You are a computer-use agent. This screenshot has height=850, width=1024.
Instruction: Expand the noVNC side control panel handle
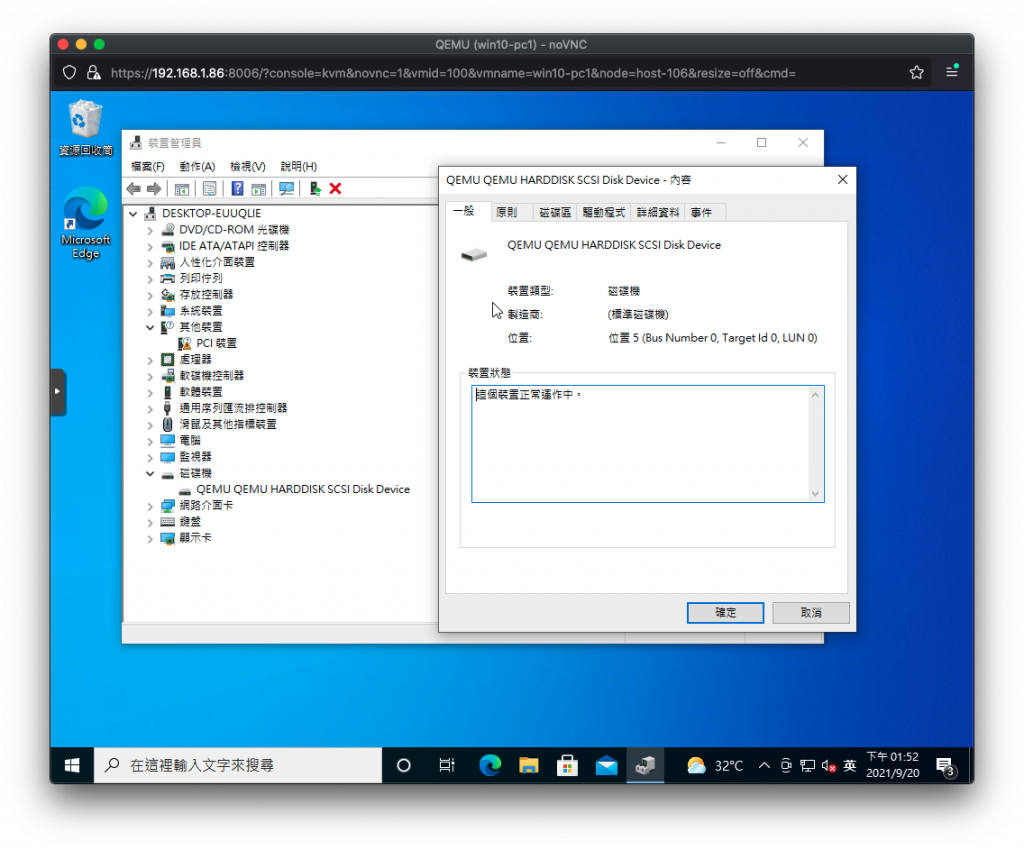click(x=58, y=392)
